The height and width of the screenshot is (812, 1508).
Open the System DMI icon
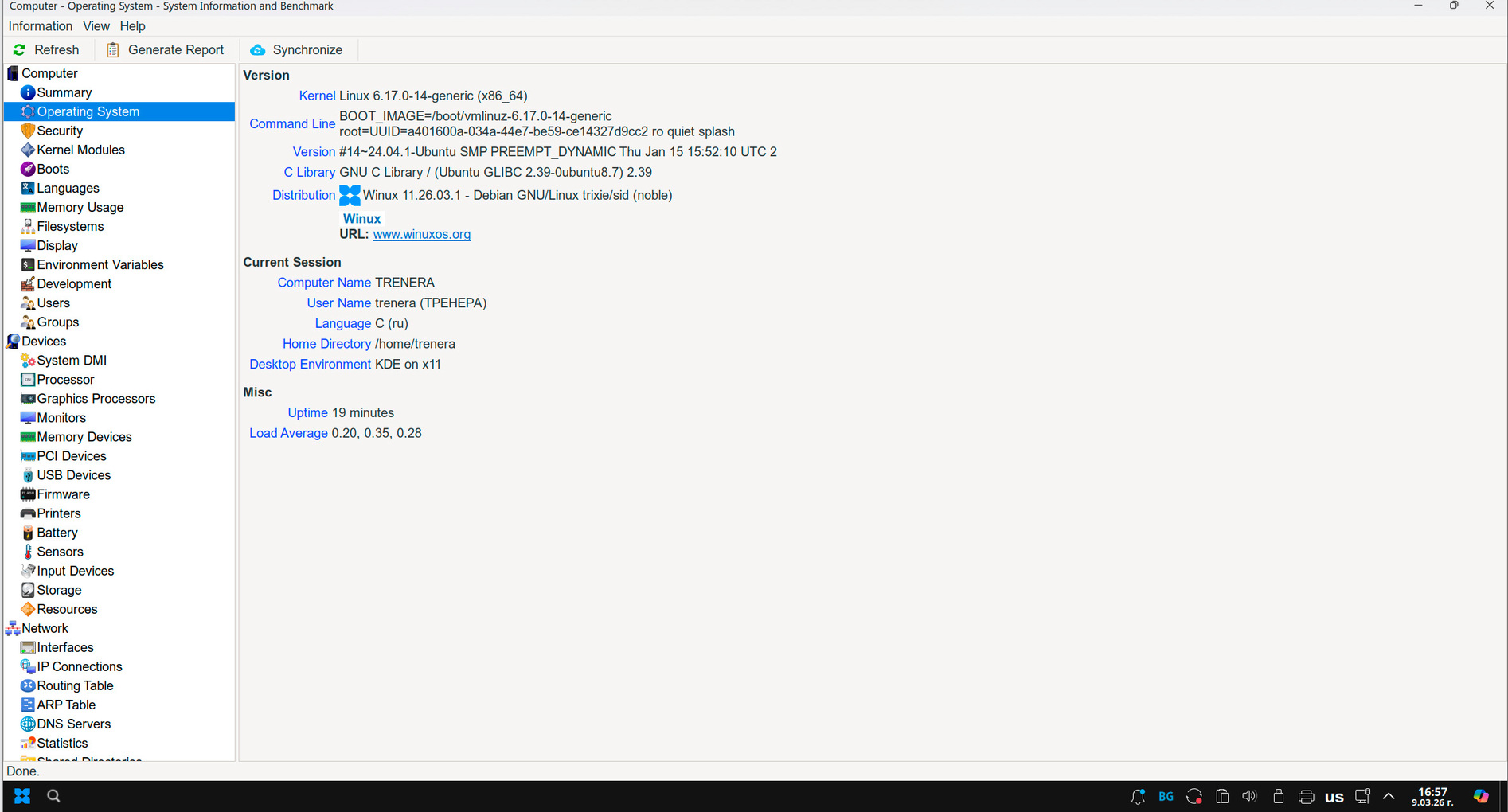pyautogui.click(x=28, y=360)
